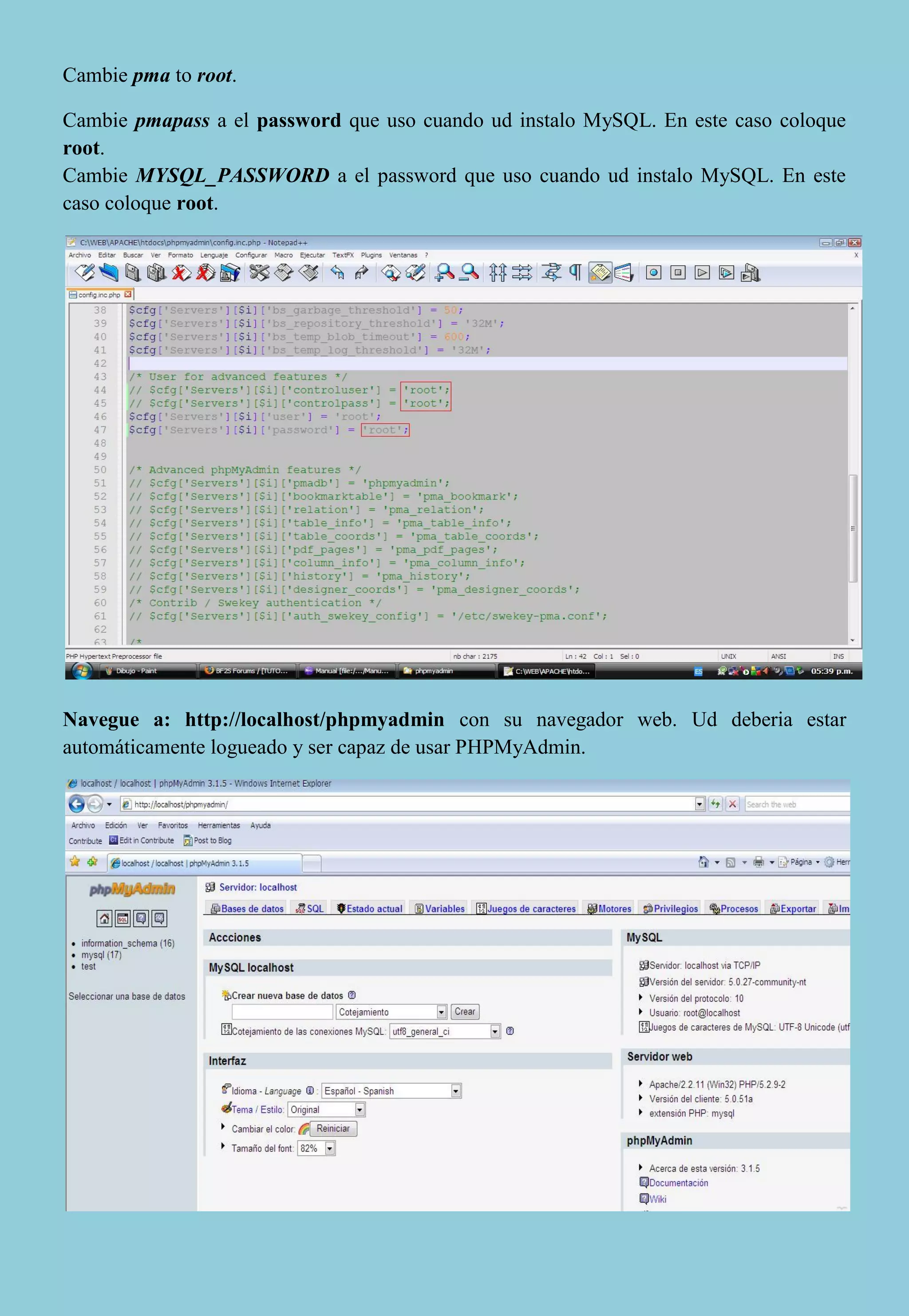
Task: Click the Save floppy icon in Notepad++
Action: point(133,273)
